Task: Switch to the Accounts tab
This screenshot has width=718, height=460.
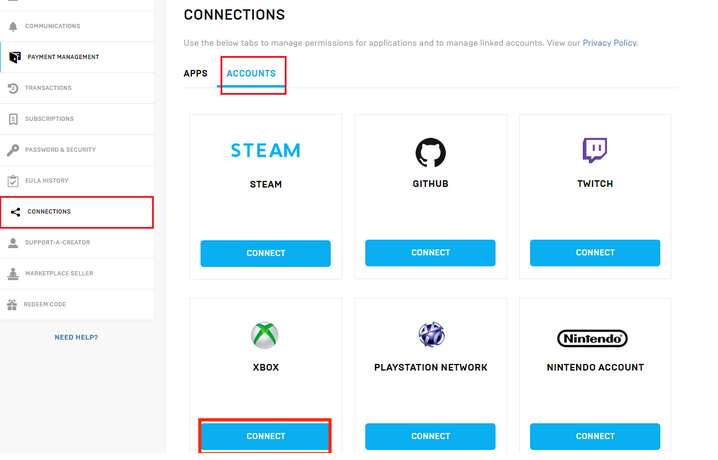Action: (251, 73)
